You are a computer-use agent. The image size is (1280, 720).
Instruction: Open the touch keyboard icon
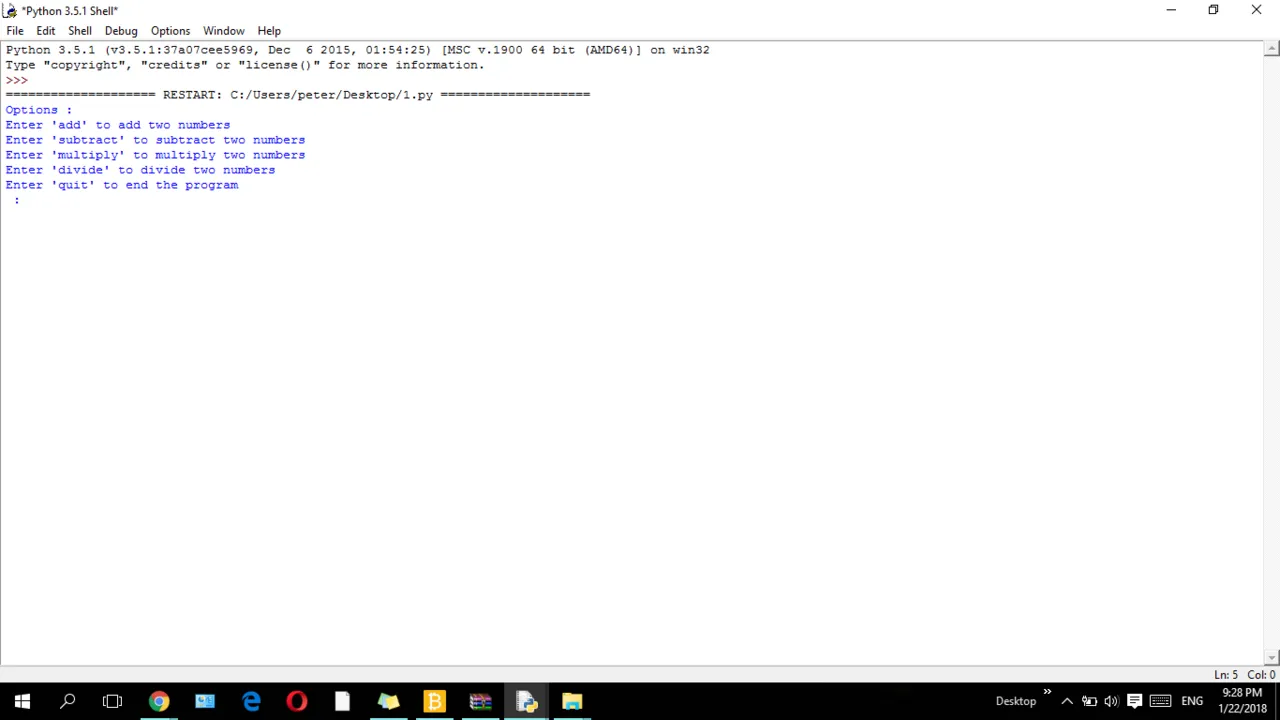(1160, 701)
